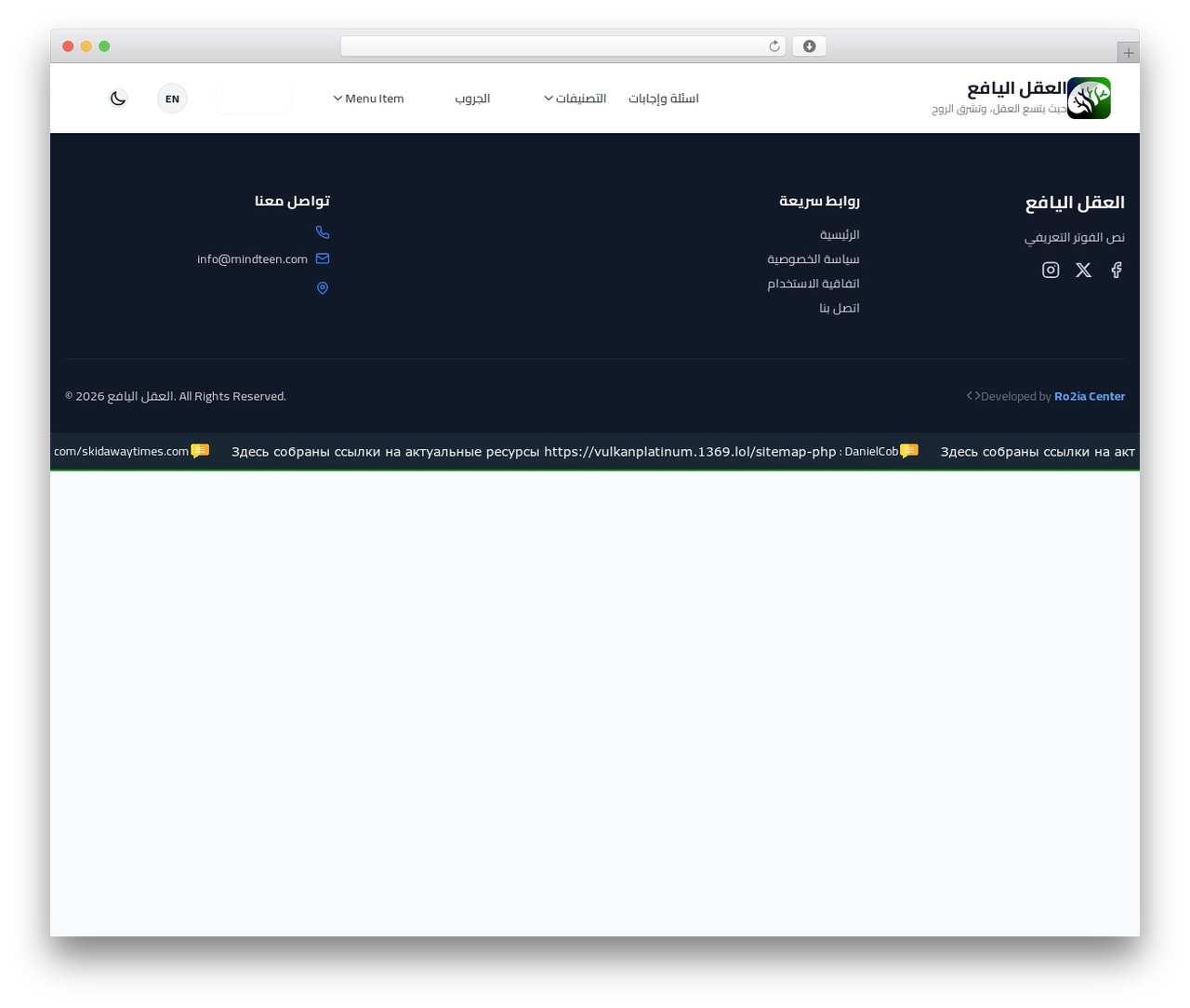The width and height of the screenshot is (1190, 1008).
Task: Click the ticker message with the vulkanplatinum link
Action: (534, 452)
